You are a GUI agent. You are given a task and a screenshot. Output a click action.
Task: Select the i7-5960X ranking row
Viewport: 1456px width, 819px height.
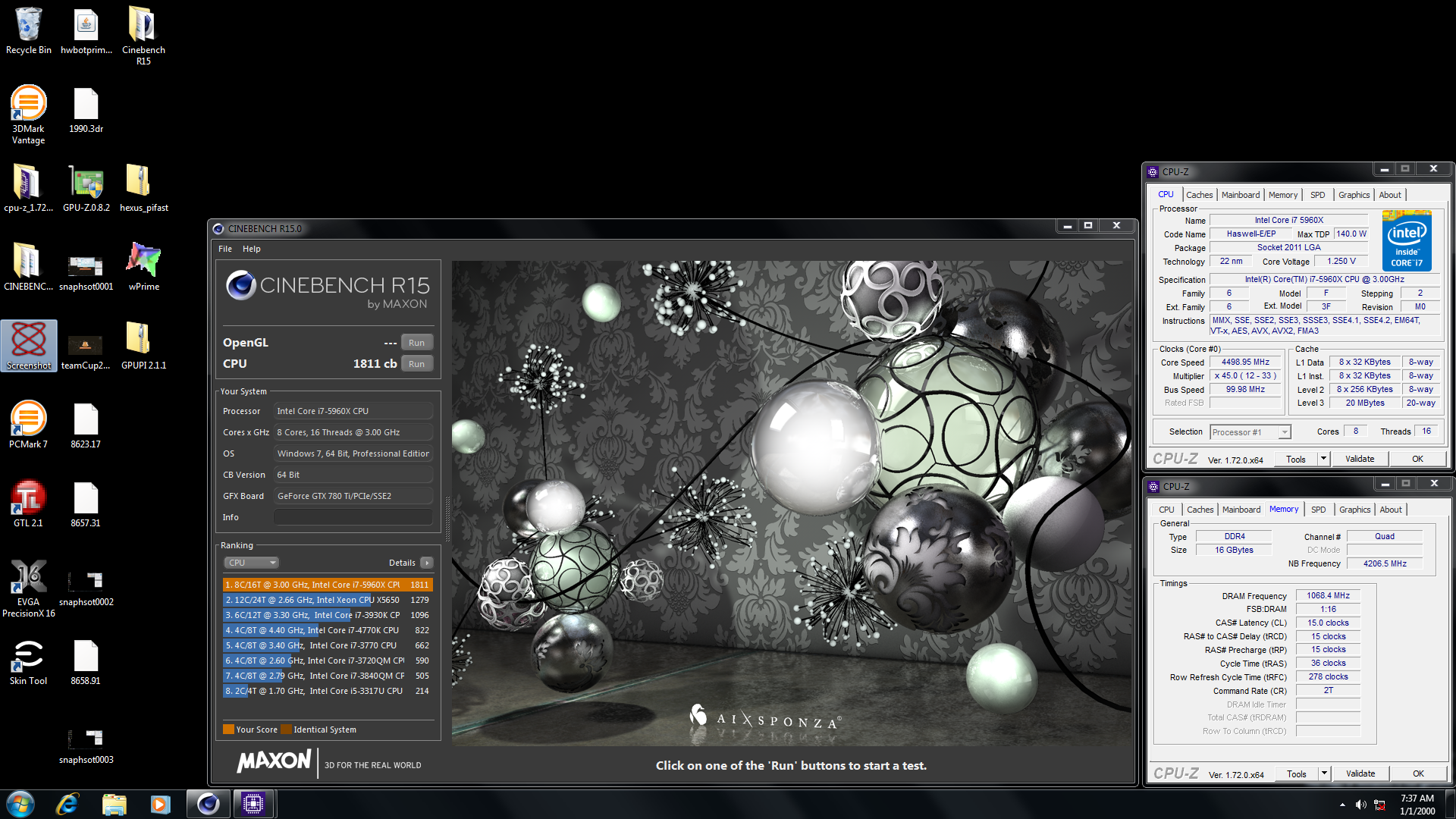[328, 585]
